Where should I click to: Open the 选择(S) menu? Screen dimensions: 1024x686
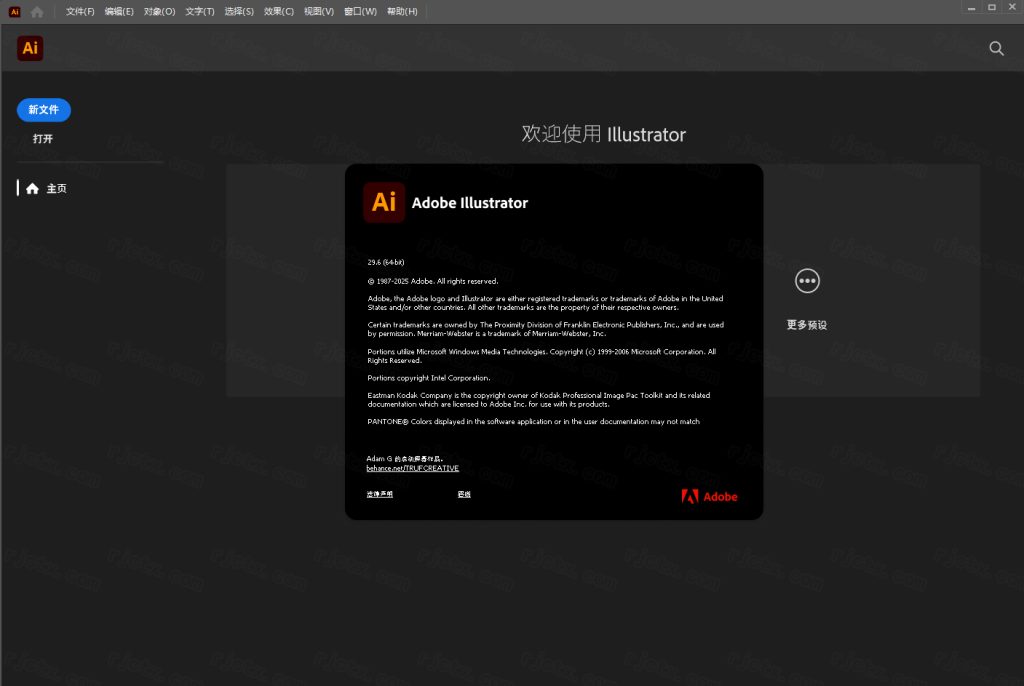pos(239,12)
